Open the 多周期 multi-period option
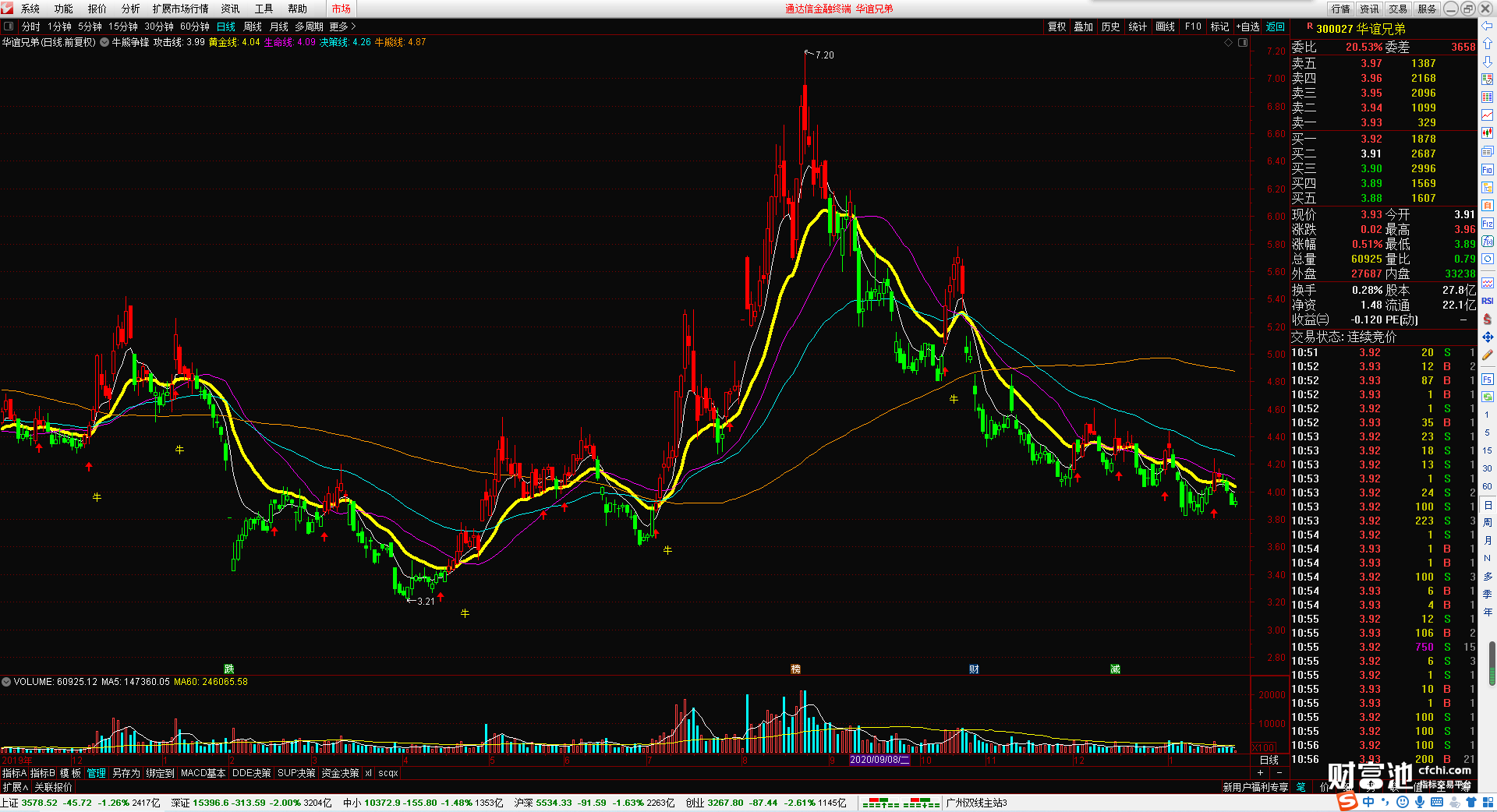1497x812 pixels. (308, 26)
